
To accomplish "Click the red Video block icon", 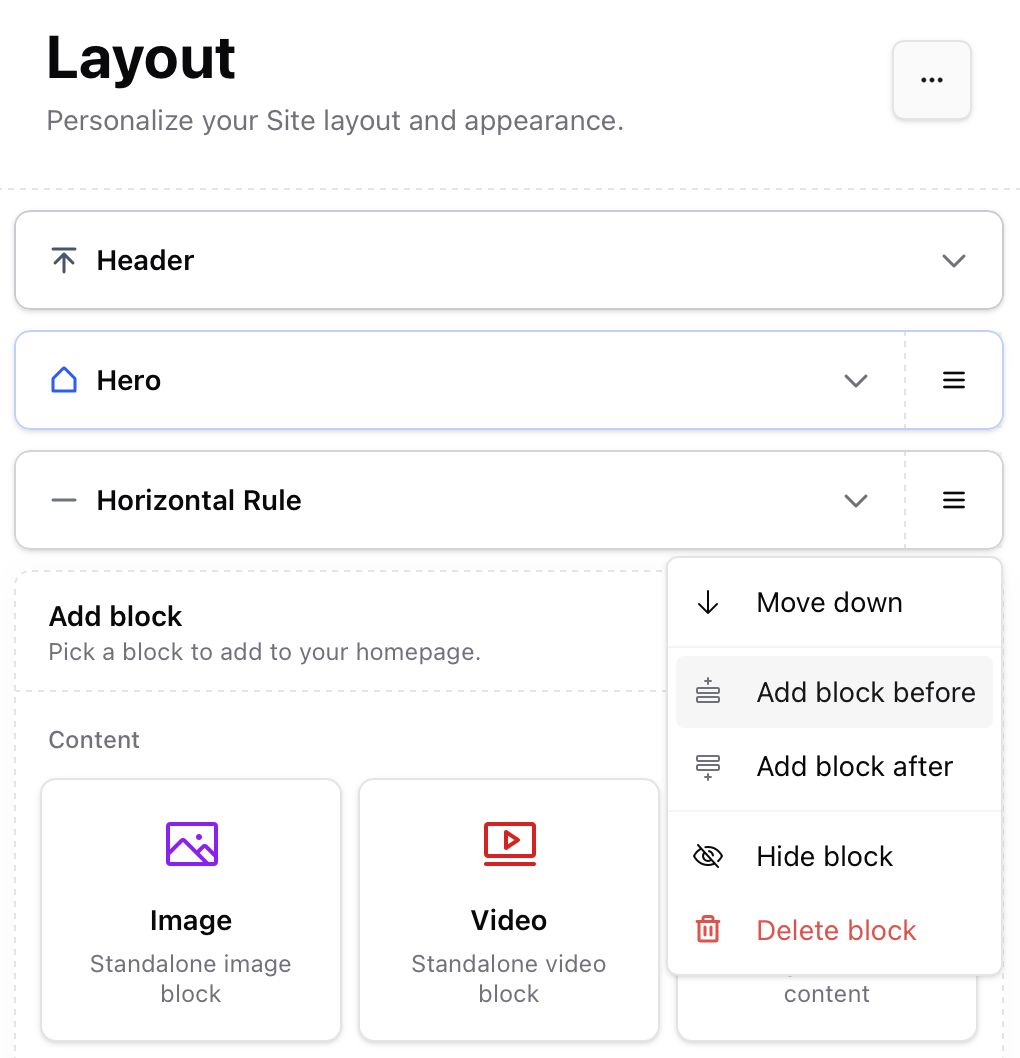I will pyautogui.click(x=508, y=843).
